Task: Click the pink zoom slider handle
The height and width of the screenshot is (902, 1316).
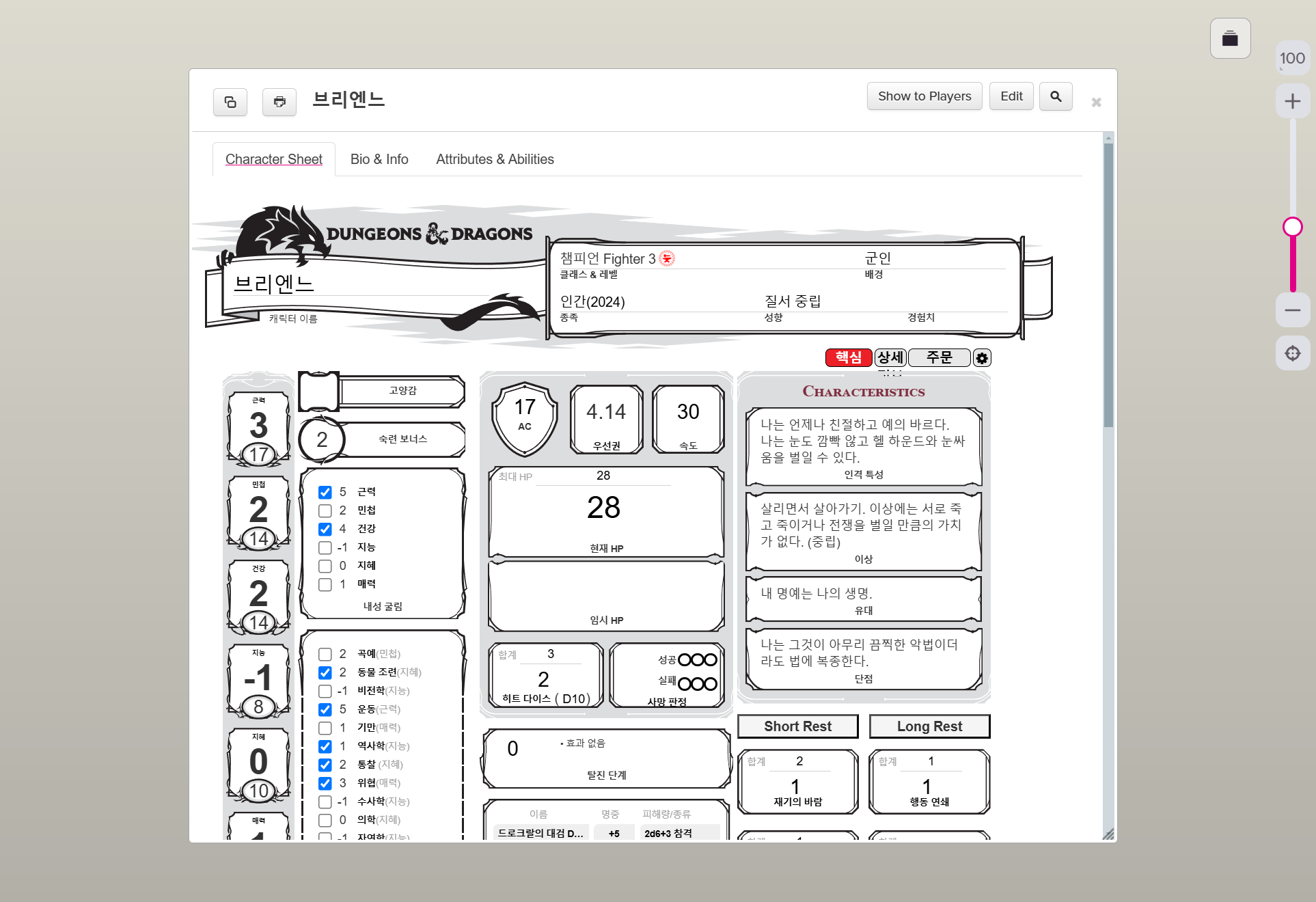Action: coord(1292,227)
